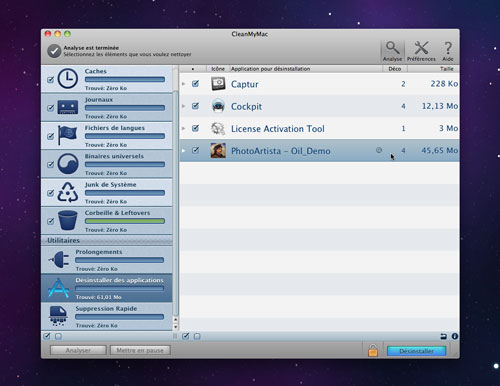Click the Prolongements progress bar

pyautogui.click(x=119, y=260)
